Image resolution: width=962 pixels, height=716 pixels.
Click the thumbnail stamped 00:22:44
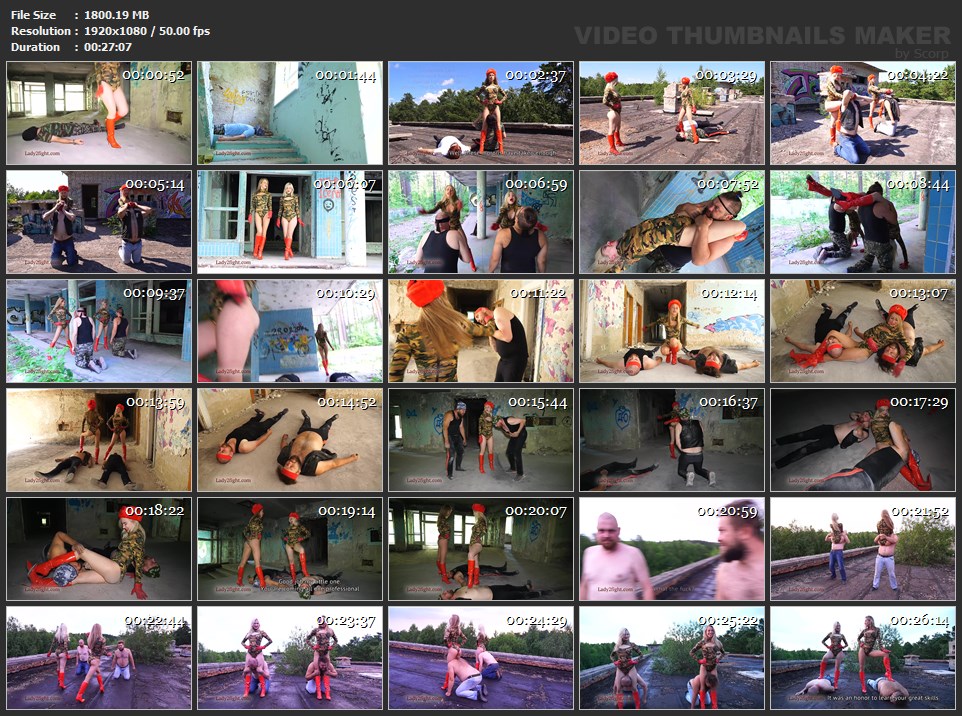[x=98, y=658]
